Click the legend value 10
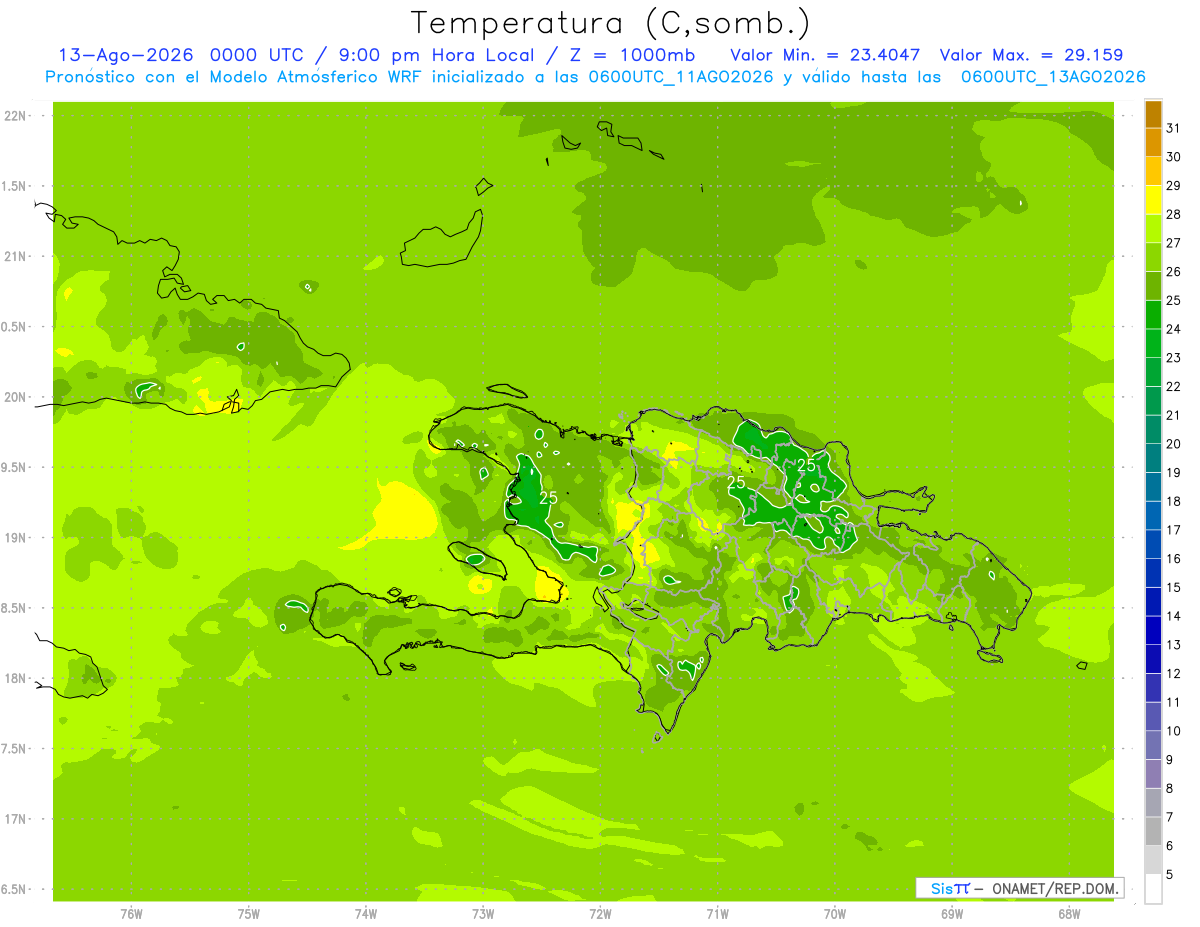Viewport: 1200px width, 927px height. 1174,731
